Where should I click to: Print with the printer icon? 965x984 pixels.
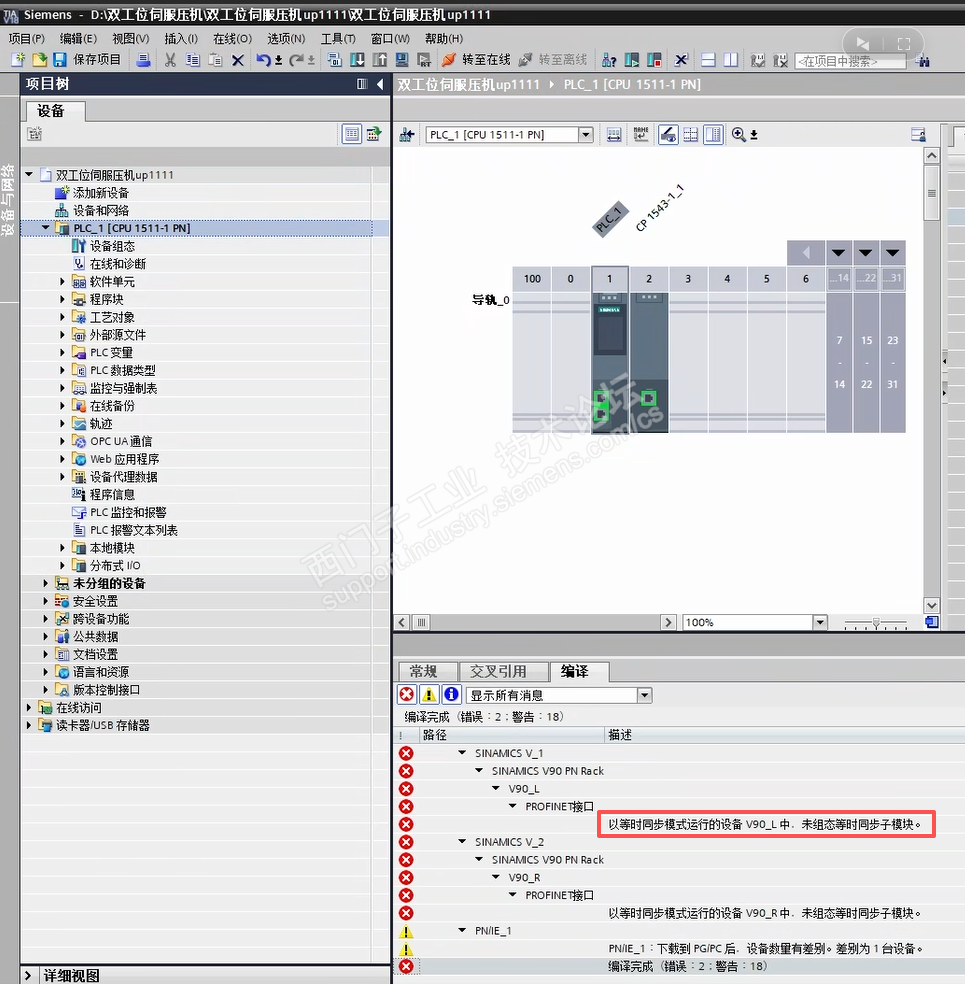pyautogui.click(x=143, y=60)
